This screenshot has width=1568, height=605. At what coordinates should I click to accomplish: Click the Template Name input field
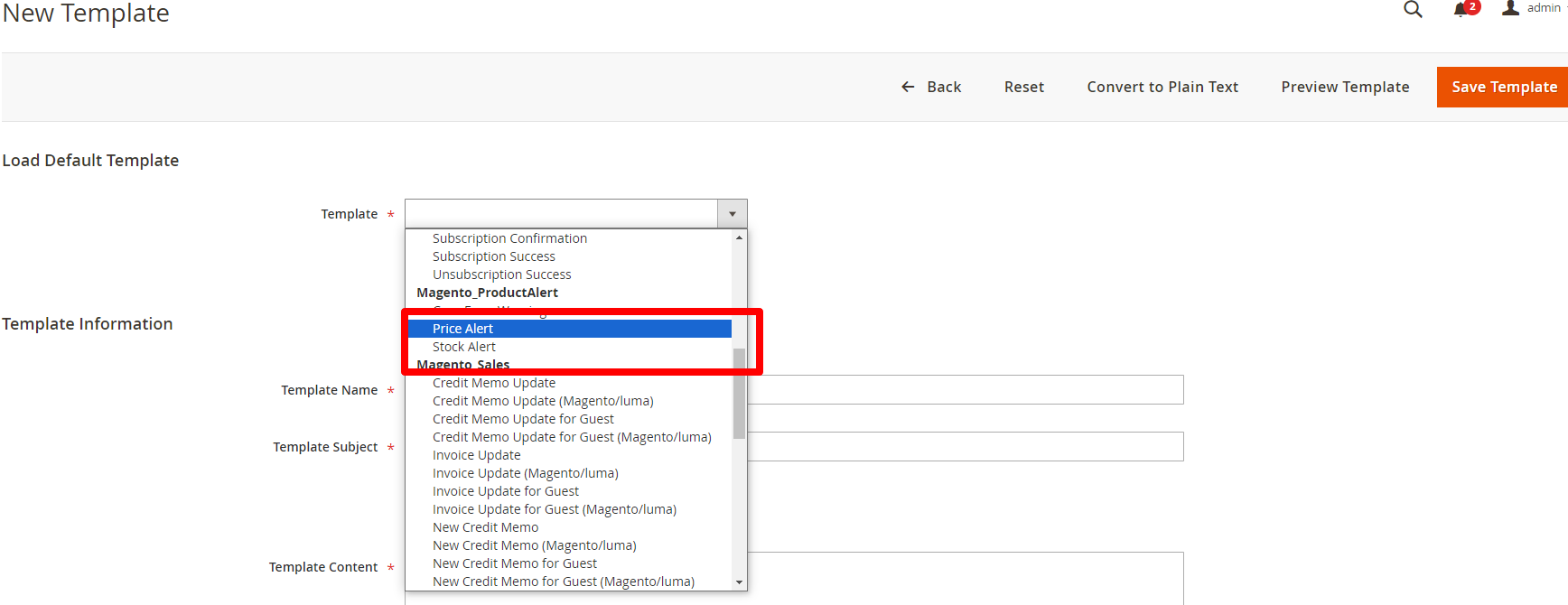click(x=965, y=390)
